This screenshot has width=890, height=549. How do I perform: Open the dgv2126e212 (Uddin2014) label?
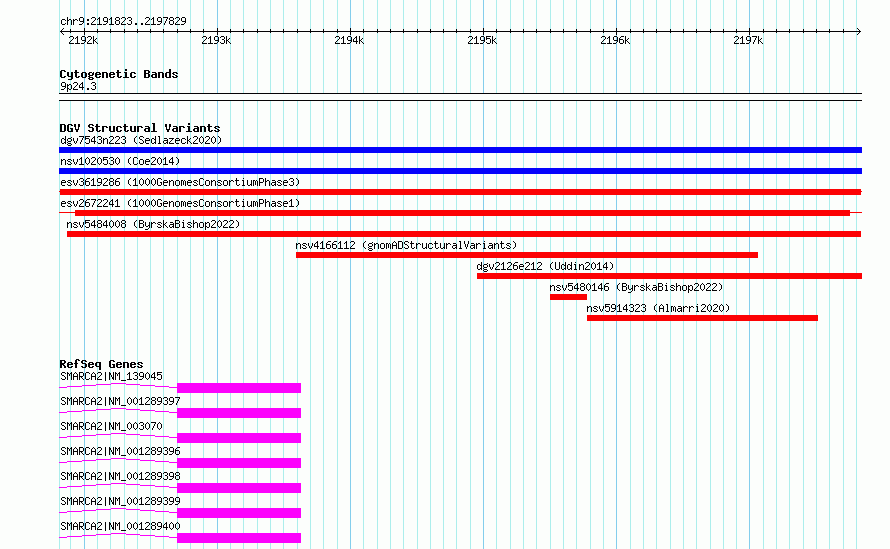pos(545,266)
